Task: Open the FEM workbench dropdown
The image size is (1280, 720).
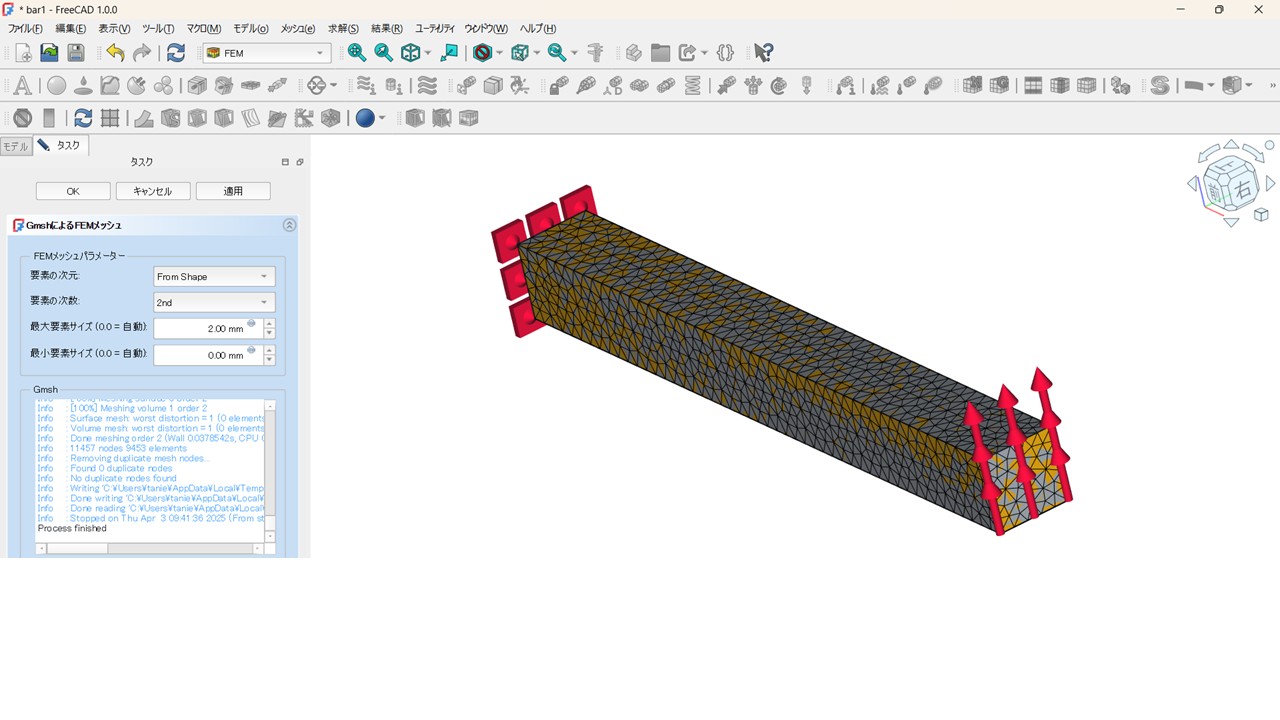Action: tap(267, 53)
